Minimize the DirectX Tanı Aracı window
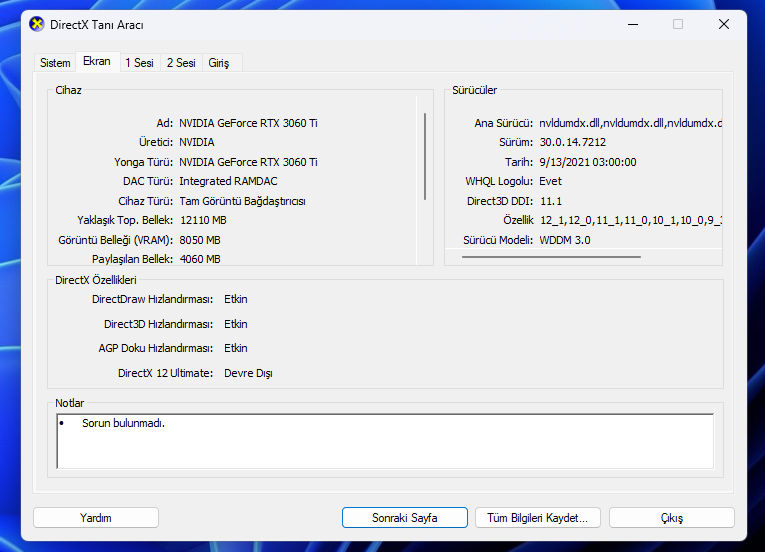This screenshot has height=552, width=765. pos(633,24)
